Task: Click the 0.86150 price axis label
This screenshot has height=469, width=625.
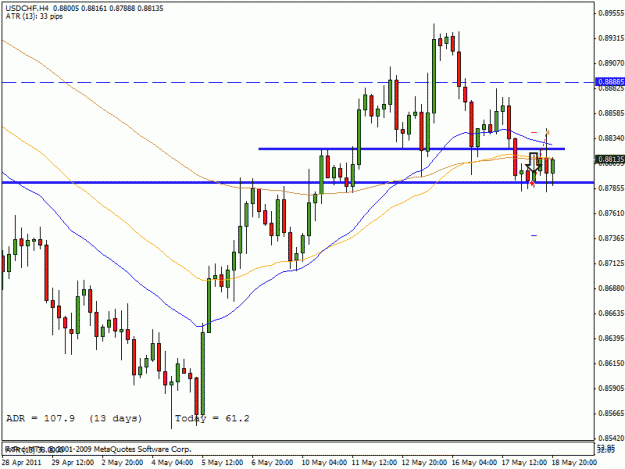Action: point(611,363)
